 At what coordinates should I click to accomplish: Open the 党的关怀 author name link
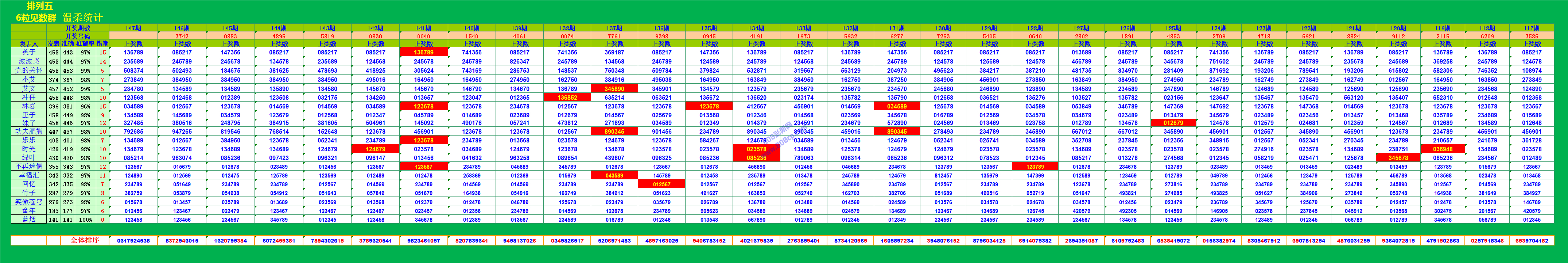28,70
